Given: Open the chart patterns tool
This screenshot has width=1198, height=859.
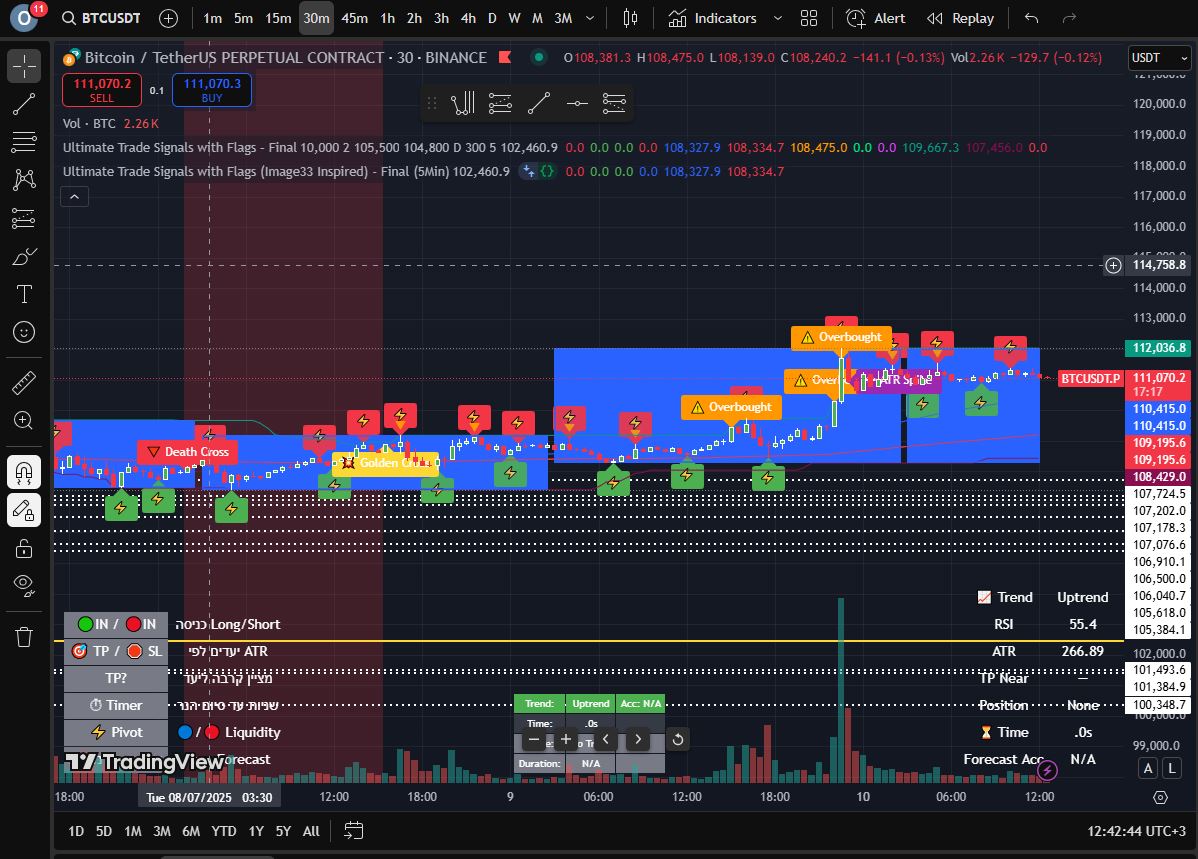Looking at the screenshot, I should (24, 180).
